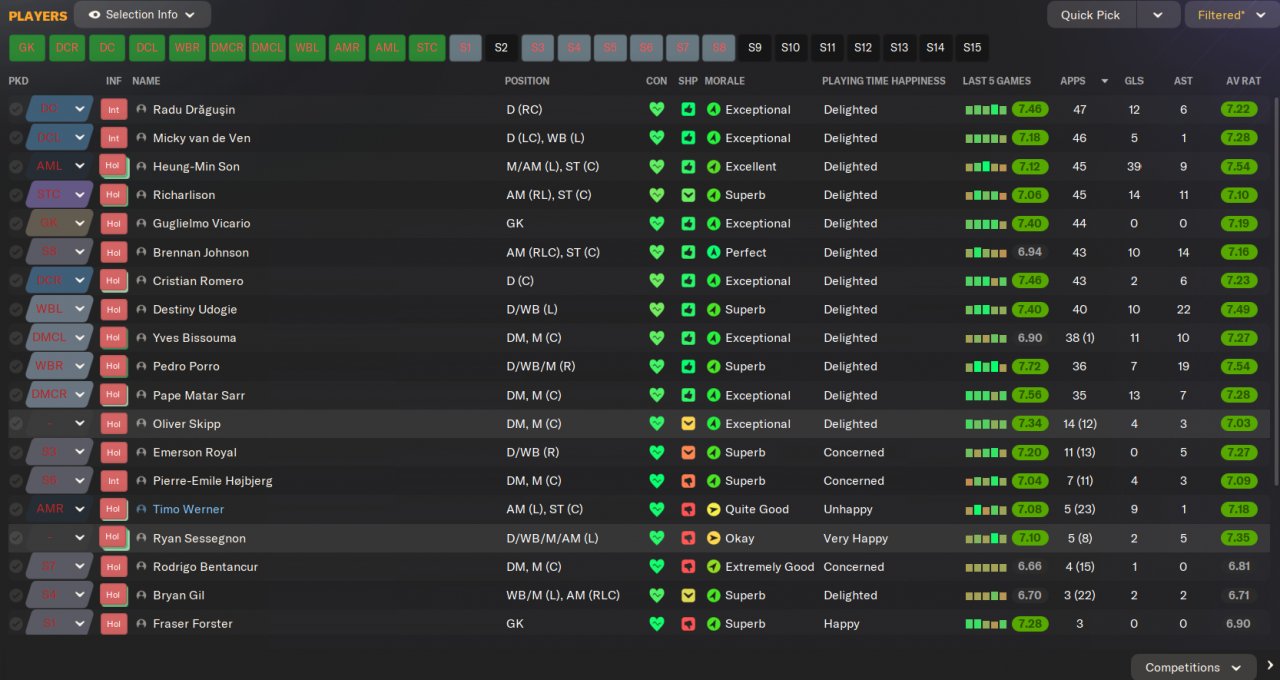This screenshot has width=1280, height=680.
Task: Toggle the picked checkbox for Micky van de Ven
Action: 15,138
